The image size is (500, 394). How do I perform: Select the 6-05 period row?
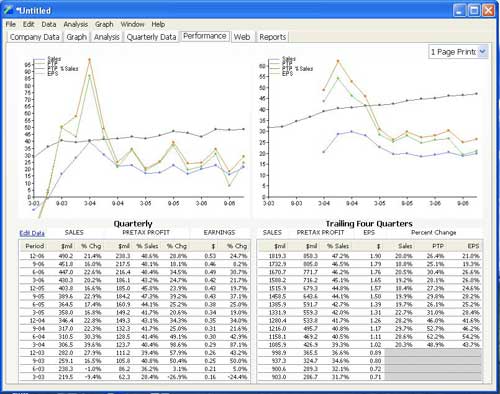click(x=135, y=304)
